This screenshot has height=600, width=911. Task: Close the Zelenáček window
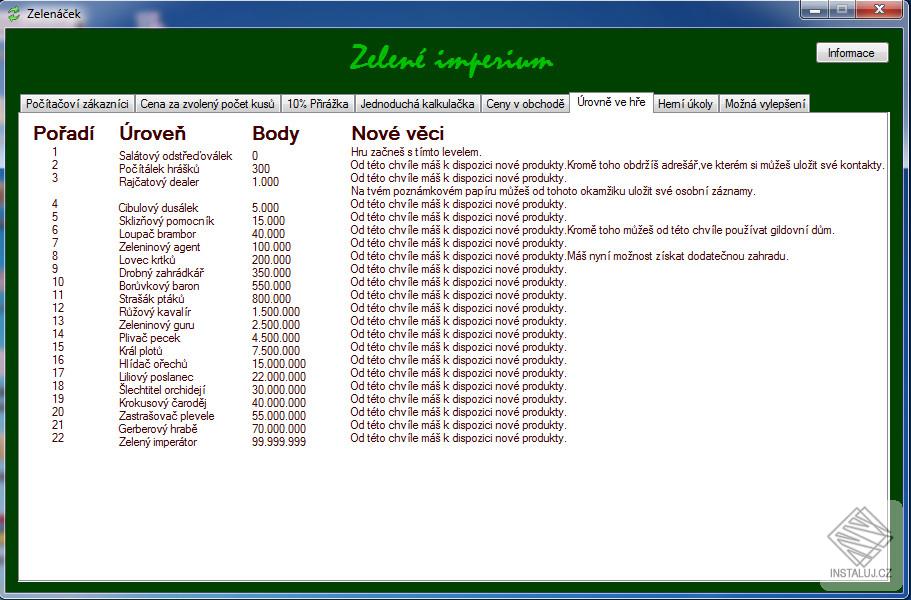[879, 10]
